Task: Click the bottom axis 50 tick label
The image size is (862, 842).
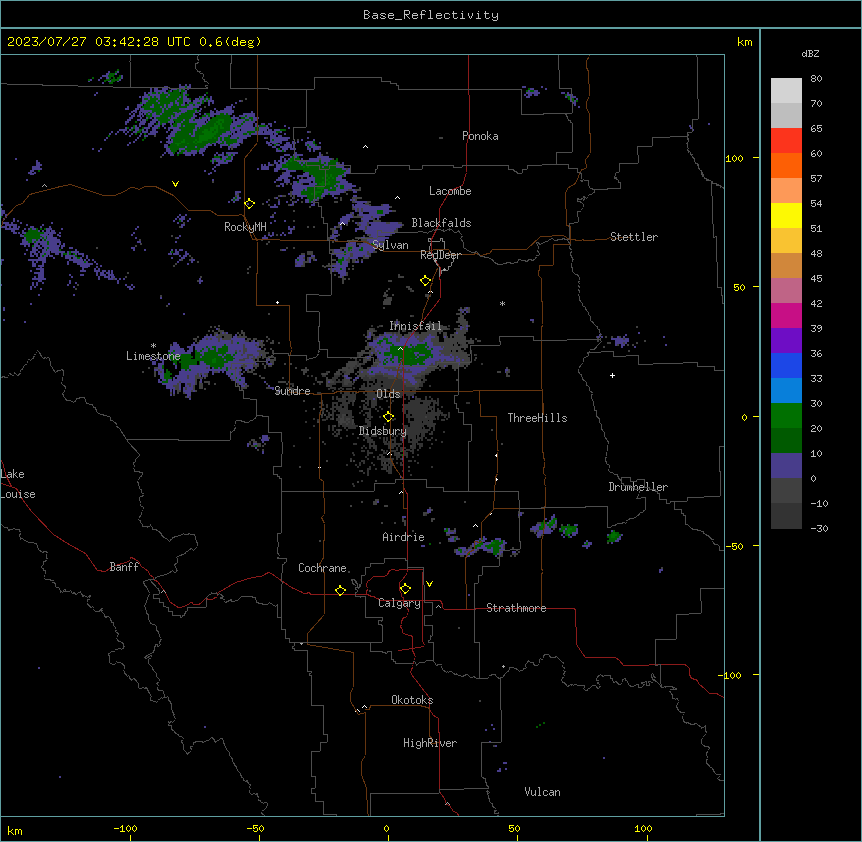Action: click(514, 828)
